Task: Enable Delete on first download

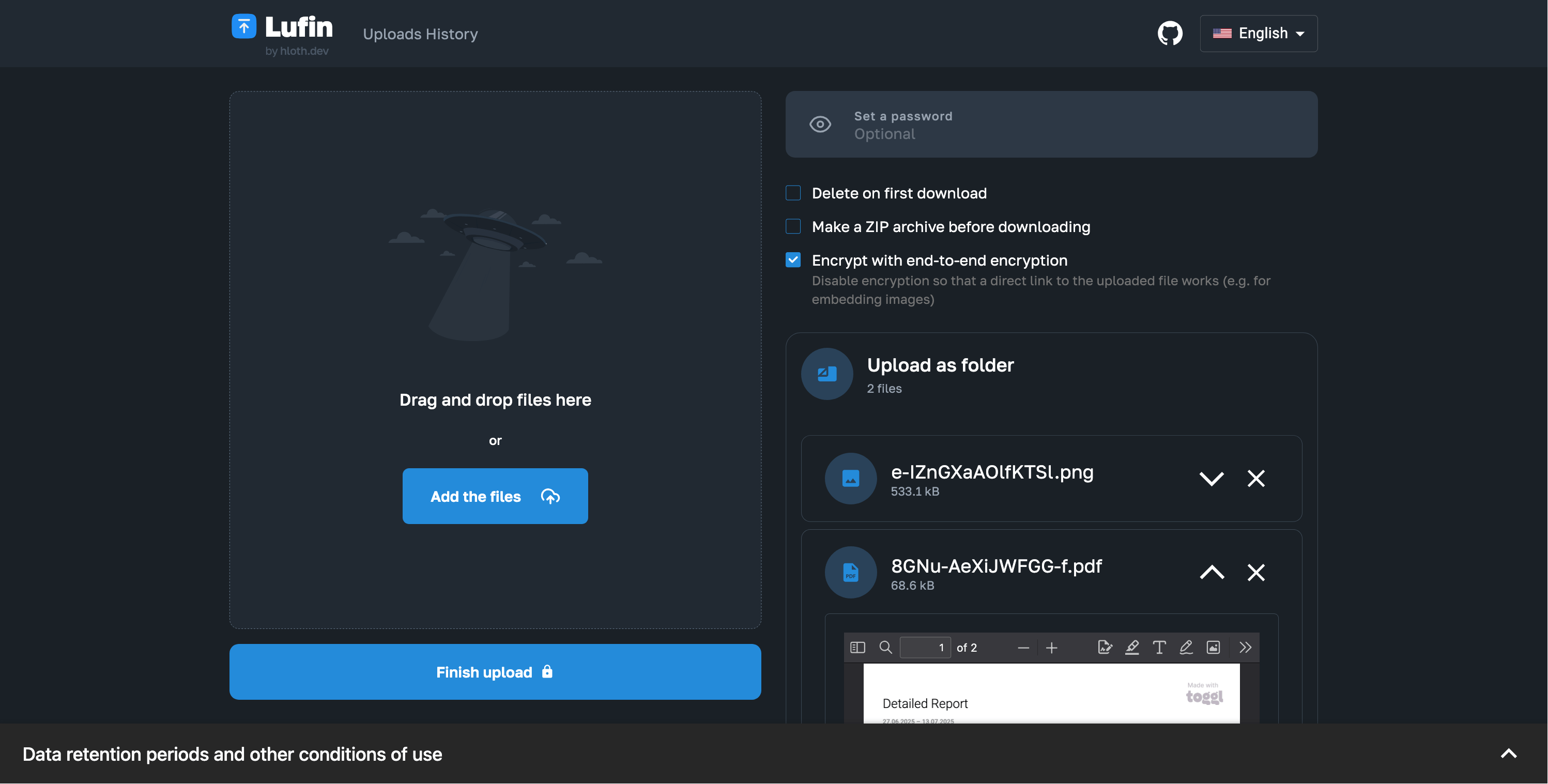Action: [x=793, y=193]
